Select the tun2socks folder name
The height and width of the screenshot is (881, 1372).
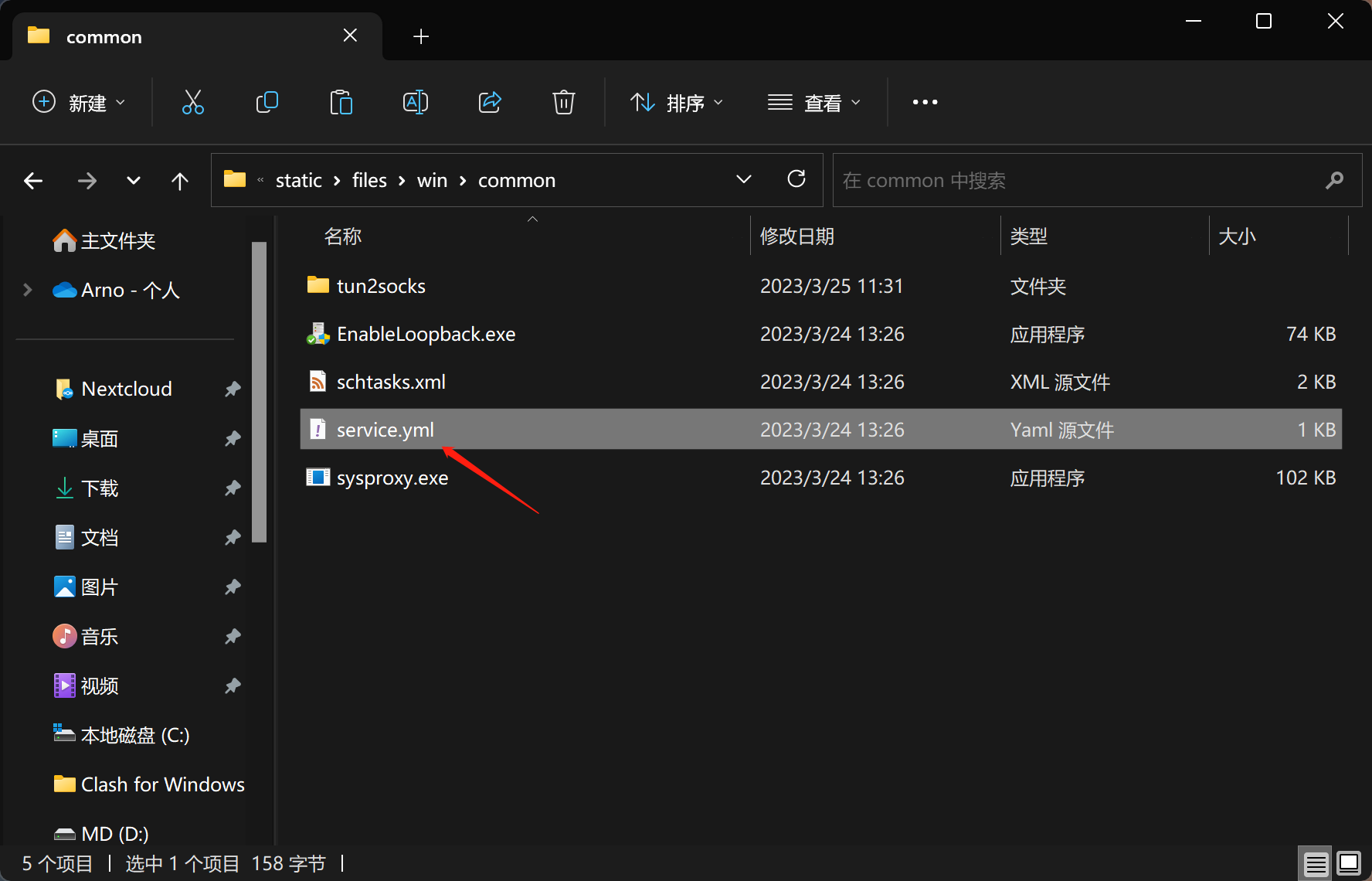pyautogui.click(x=381, y=286)
